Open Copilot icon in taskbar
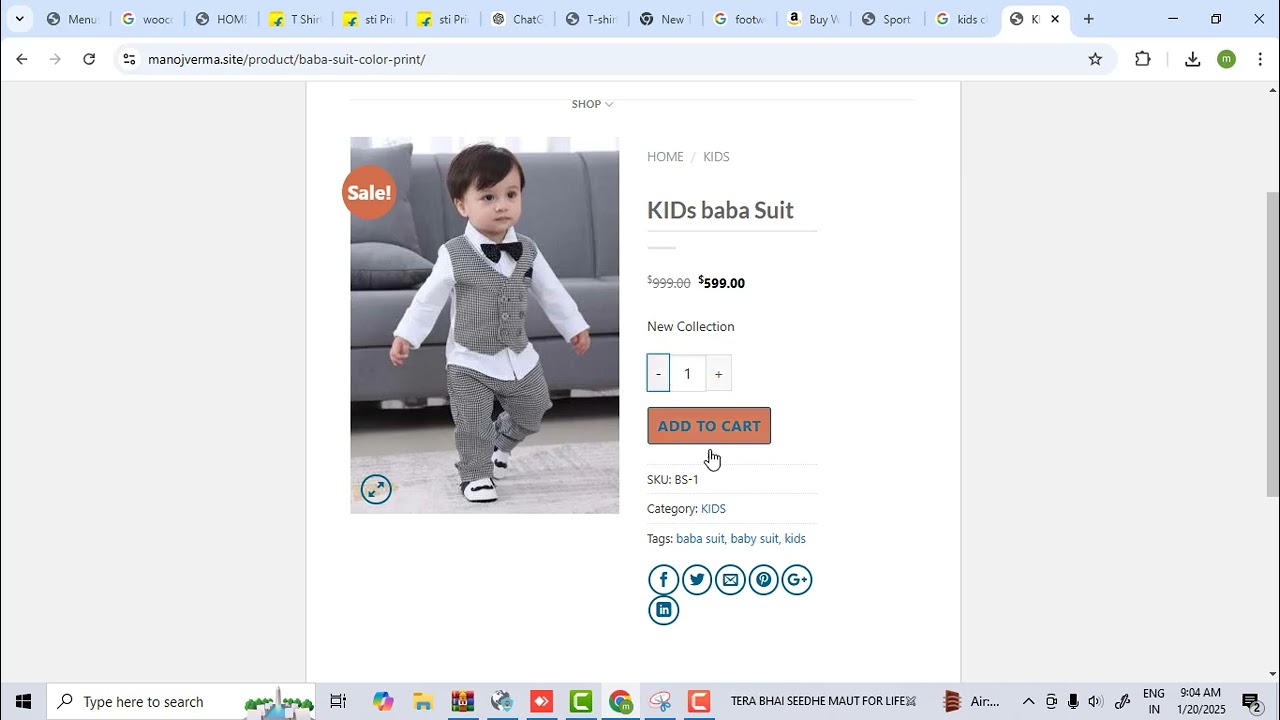This screenshot has width=1280, height=720. 383,701
